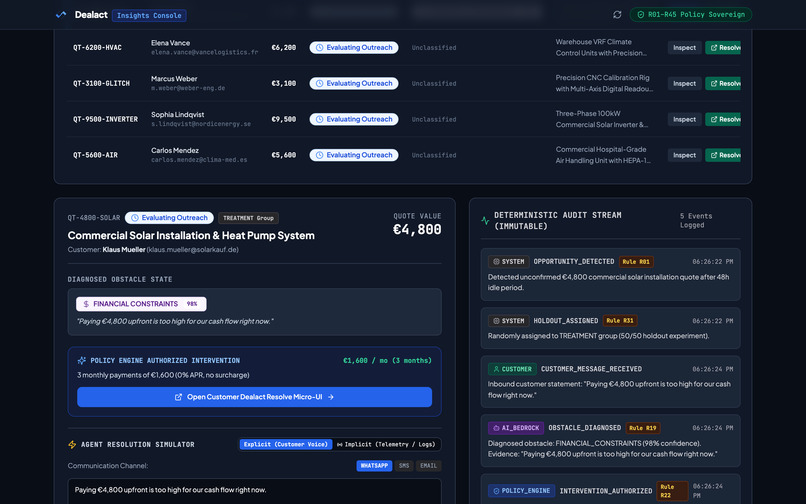The width and height of the screenshot is (806, 504).
Task: Click Evaluating Outreach status for Marcus Weber
Action: click(x=354, y=83)
